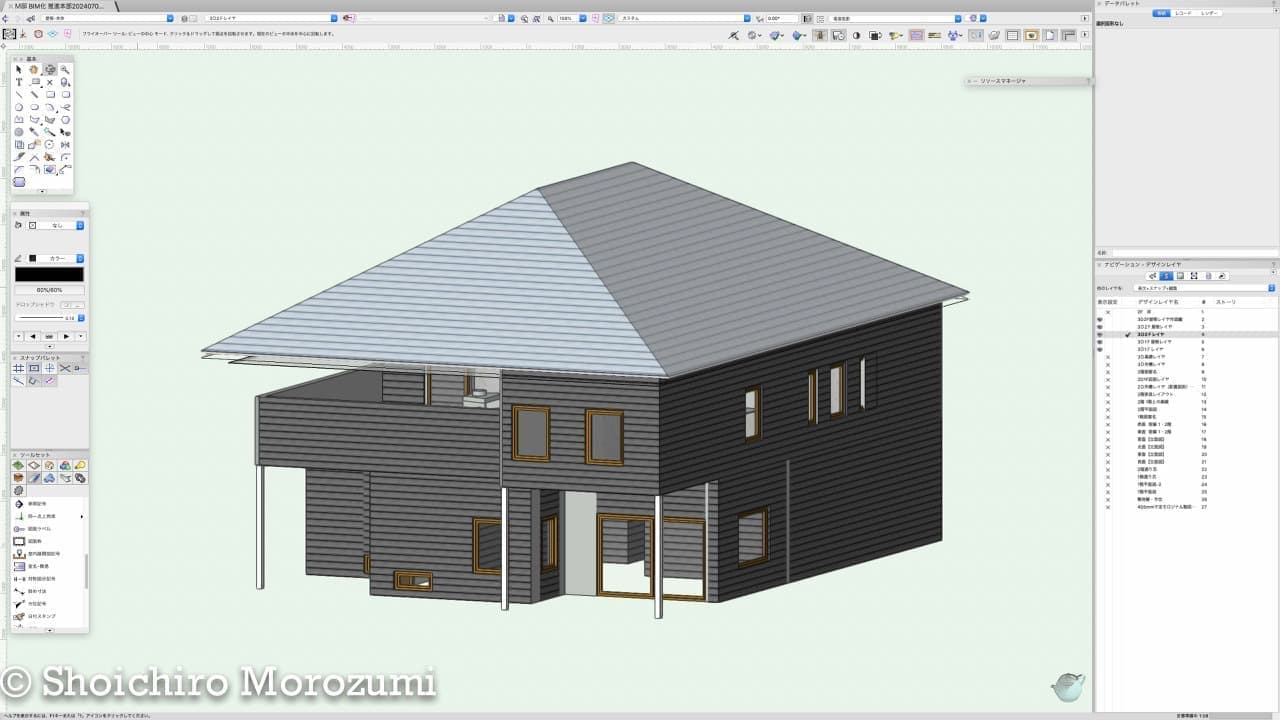Toggle Snap to Object in Snapping palette

pos(34,368)
